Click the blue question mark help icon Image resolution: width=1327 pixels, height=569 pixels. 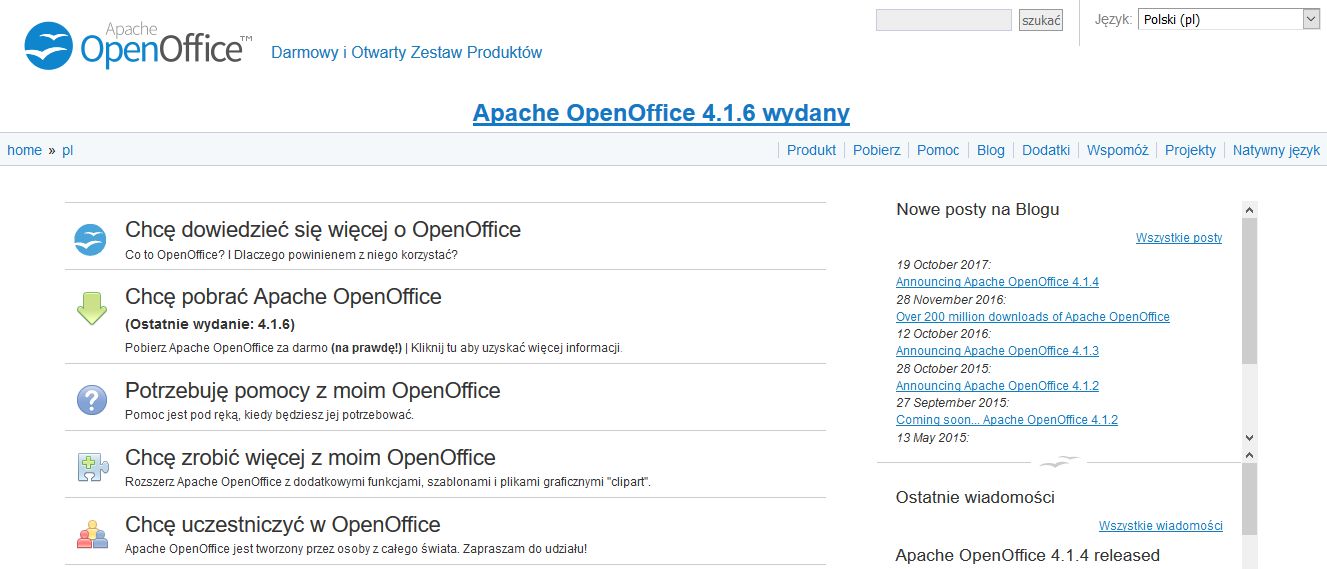coord(92,400)
